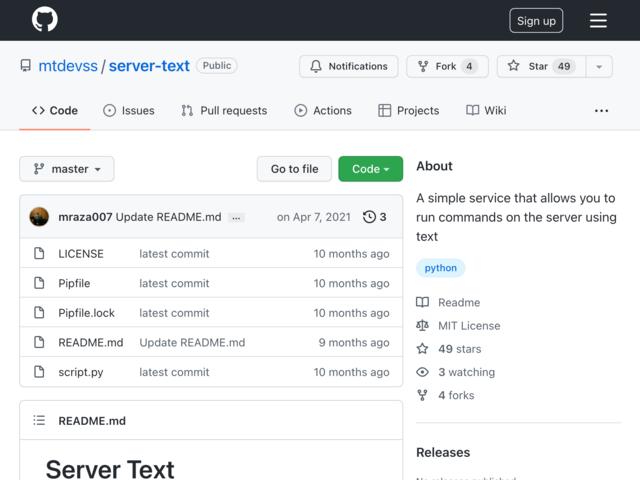Screen dimensions: 640x480
Task: Click Update README.md commit message in README.md row
Action: 192,342
